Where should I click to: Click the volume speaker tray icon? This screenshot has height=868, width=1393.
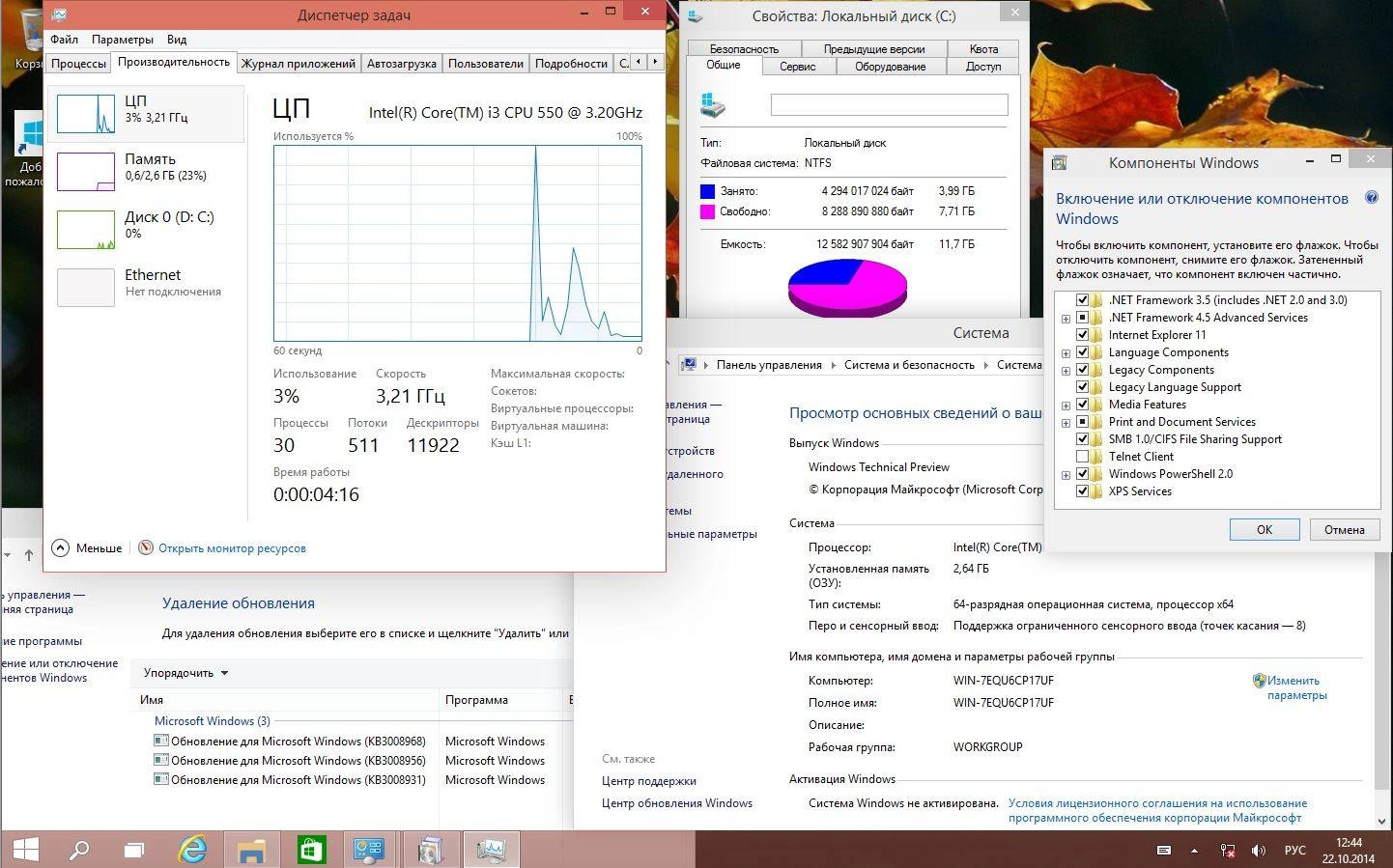click(x=1259, y=851)
